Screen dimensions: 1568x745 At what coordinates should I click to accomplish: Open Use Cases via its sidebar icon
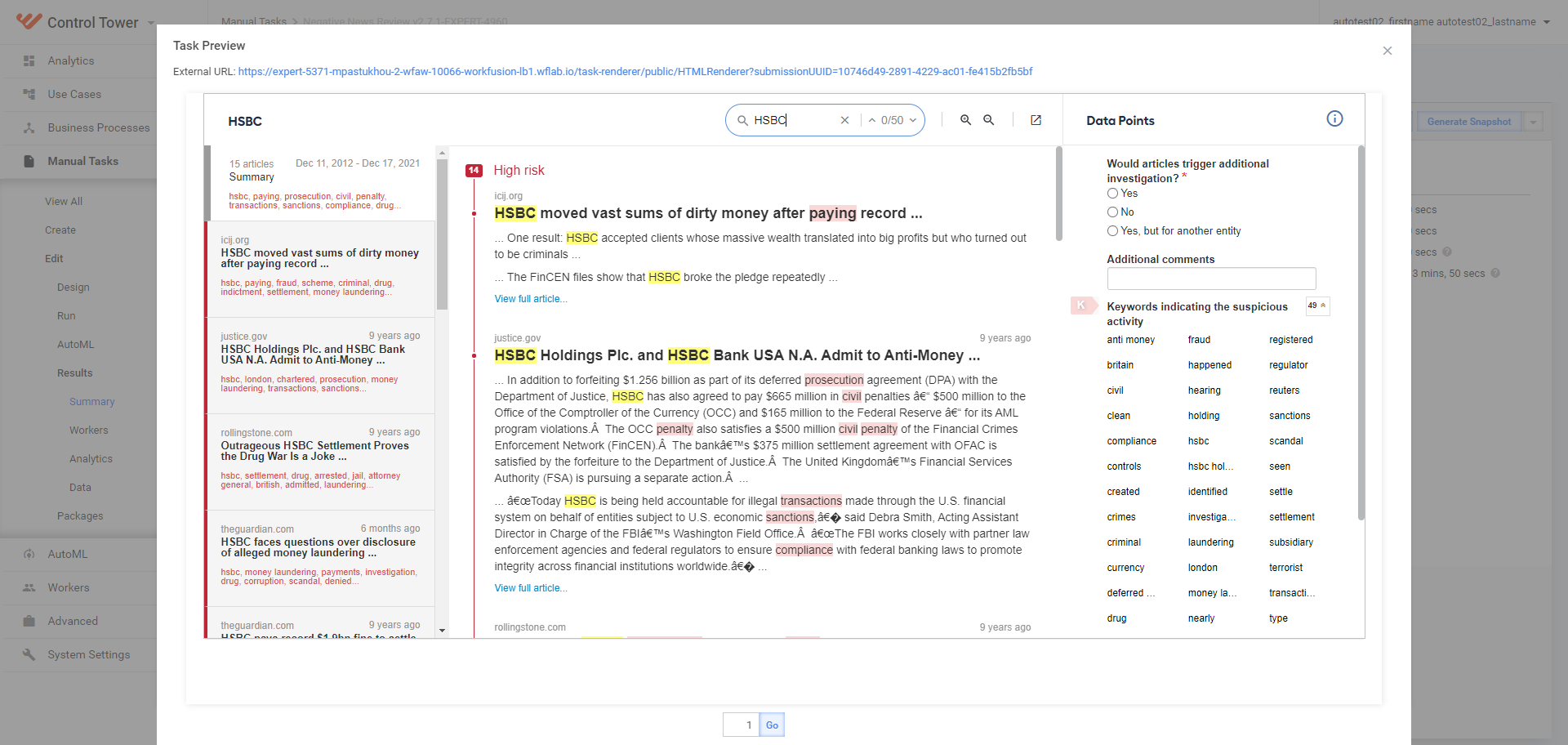pyautogui.click(x=29, y=94)
